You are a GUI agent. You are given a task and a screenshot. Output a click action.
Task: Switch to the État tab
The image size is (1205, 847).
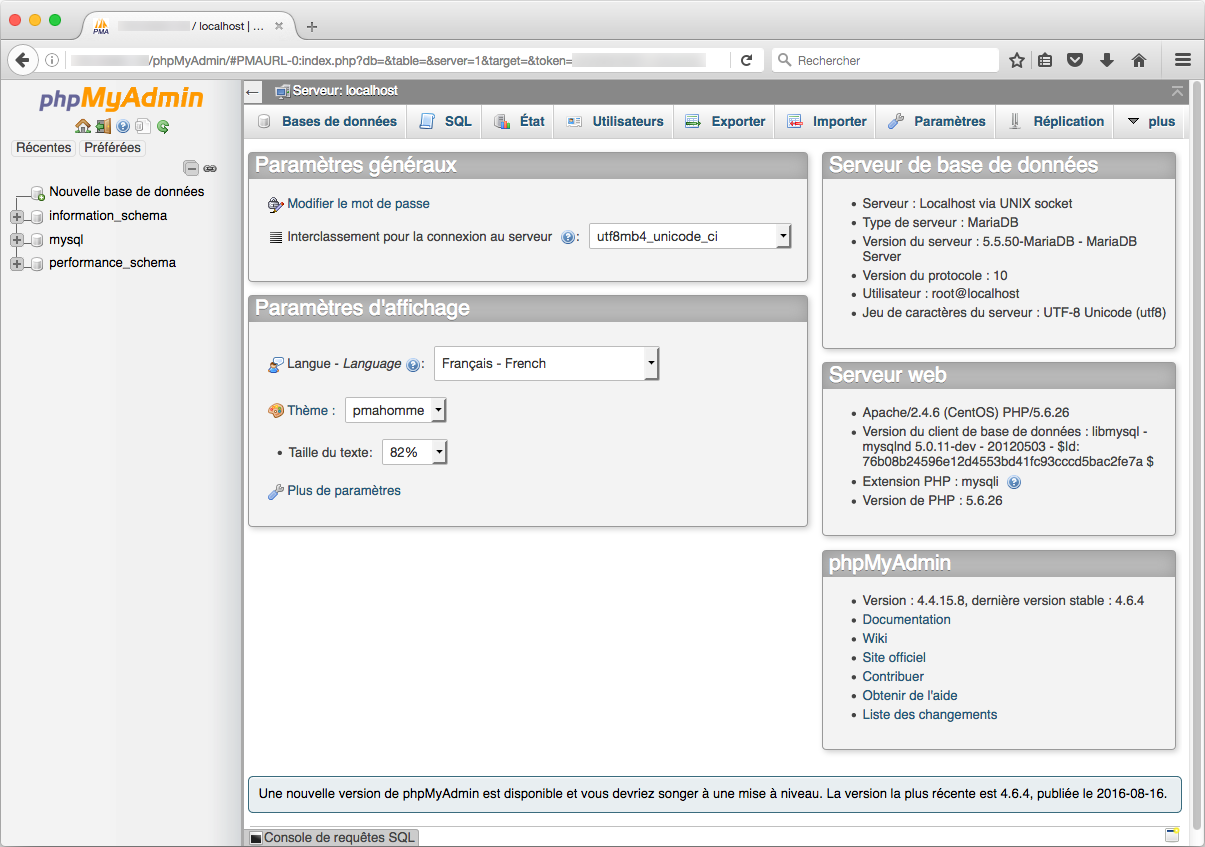519,121
